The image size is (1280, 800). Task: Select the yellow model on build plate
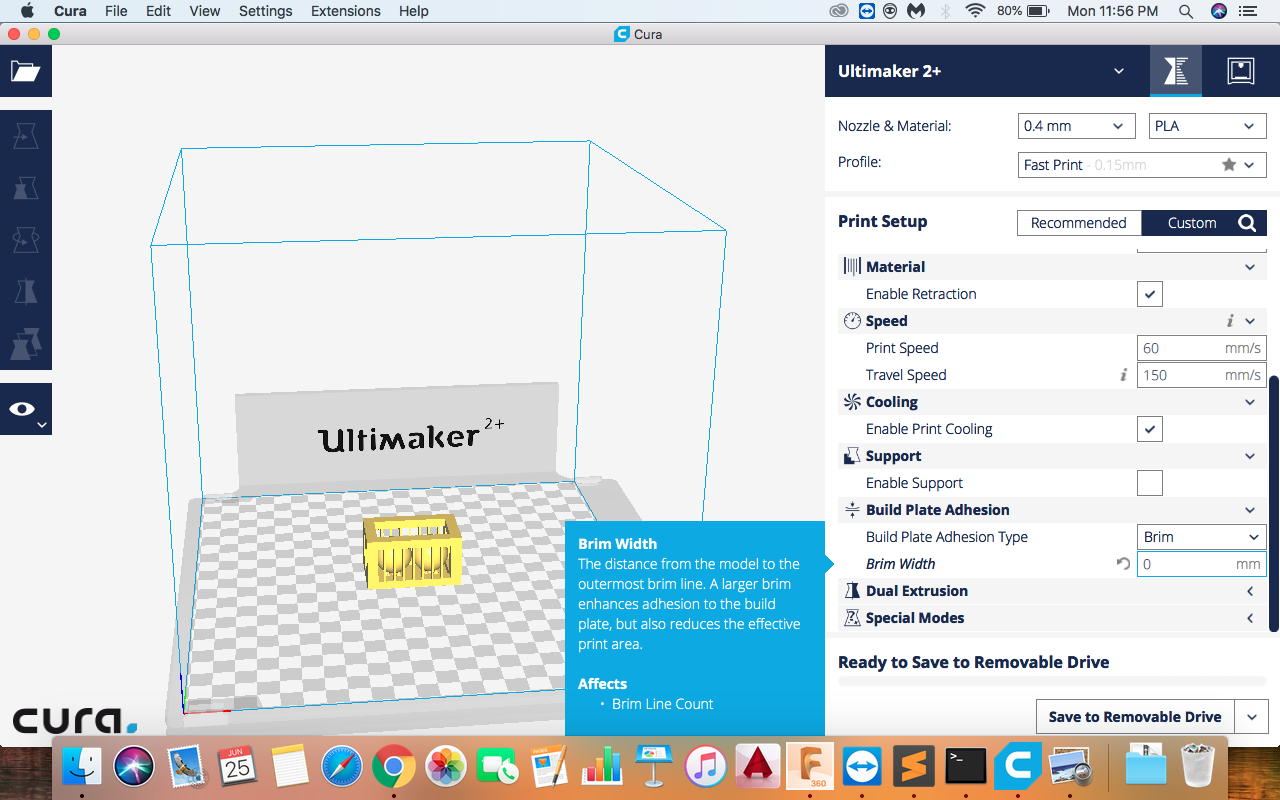[413, 552]
